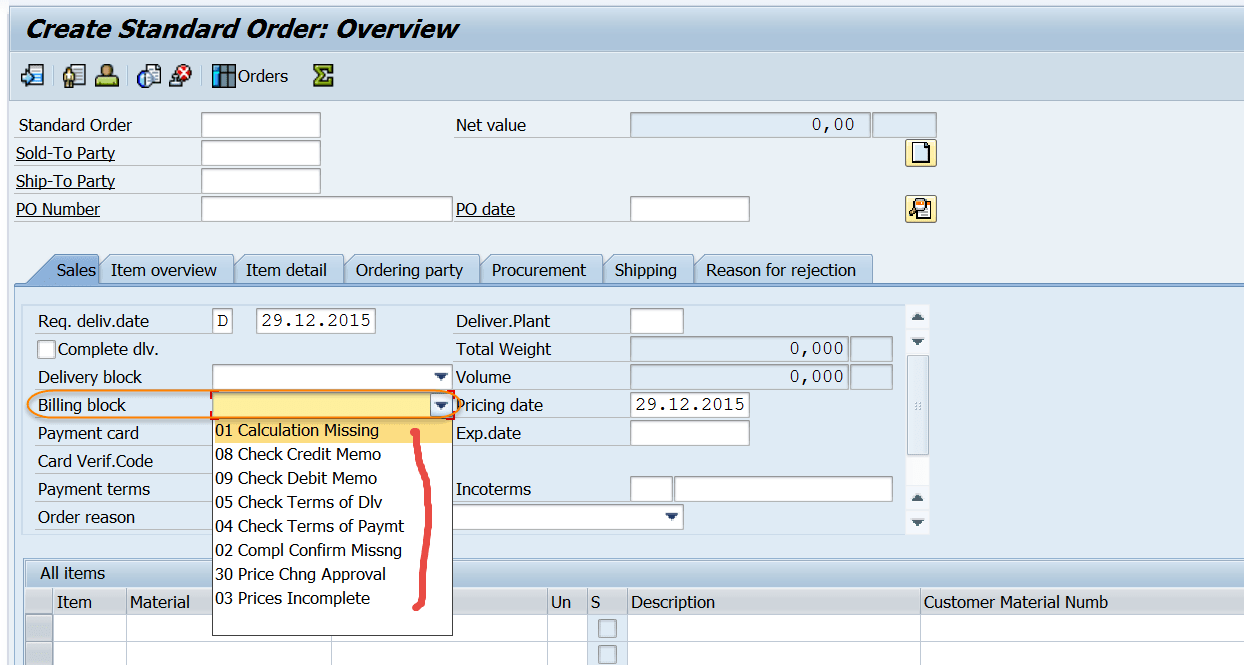Click the Reject Document stamp icon
The image size is (1244, 665).
pyautogui.click(x=180, y=75)
